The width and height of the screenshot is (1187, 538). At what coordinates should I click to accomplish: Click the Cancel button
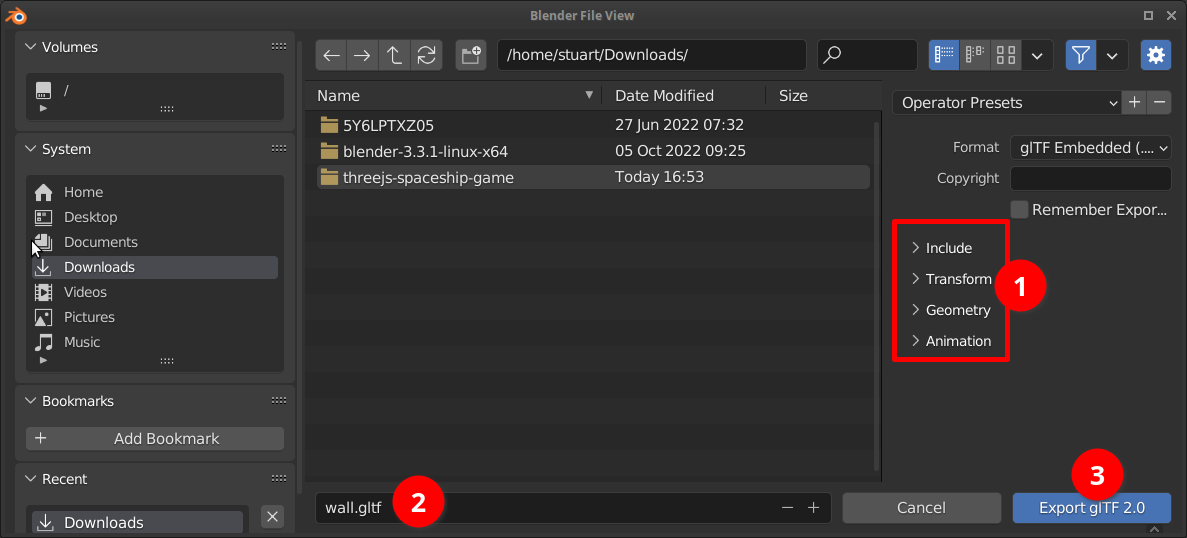tap(921, 508)
